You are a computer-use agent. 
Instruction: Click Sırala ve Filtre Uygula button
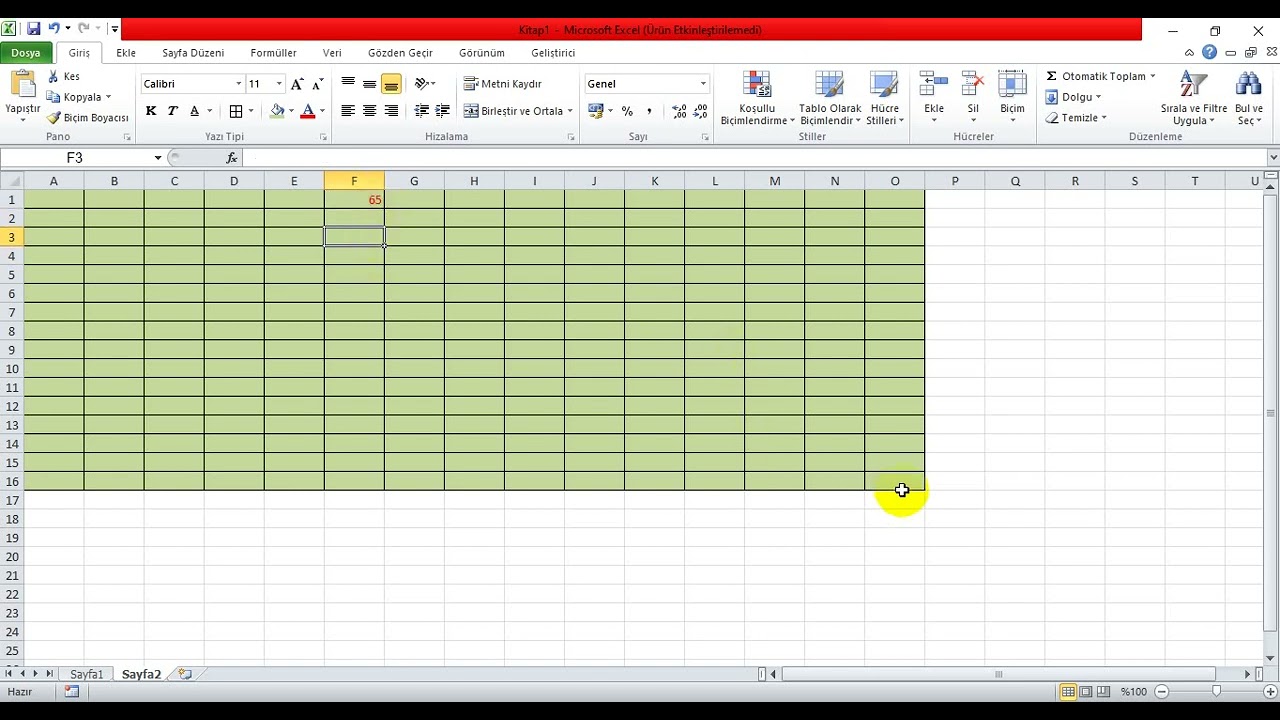coord(1194,98)
